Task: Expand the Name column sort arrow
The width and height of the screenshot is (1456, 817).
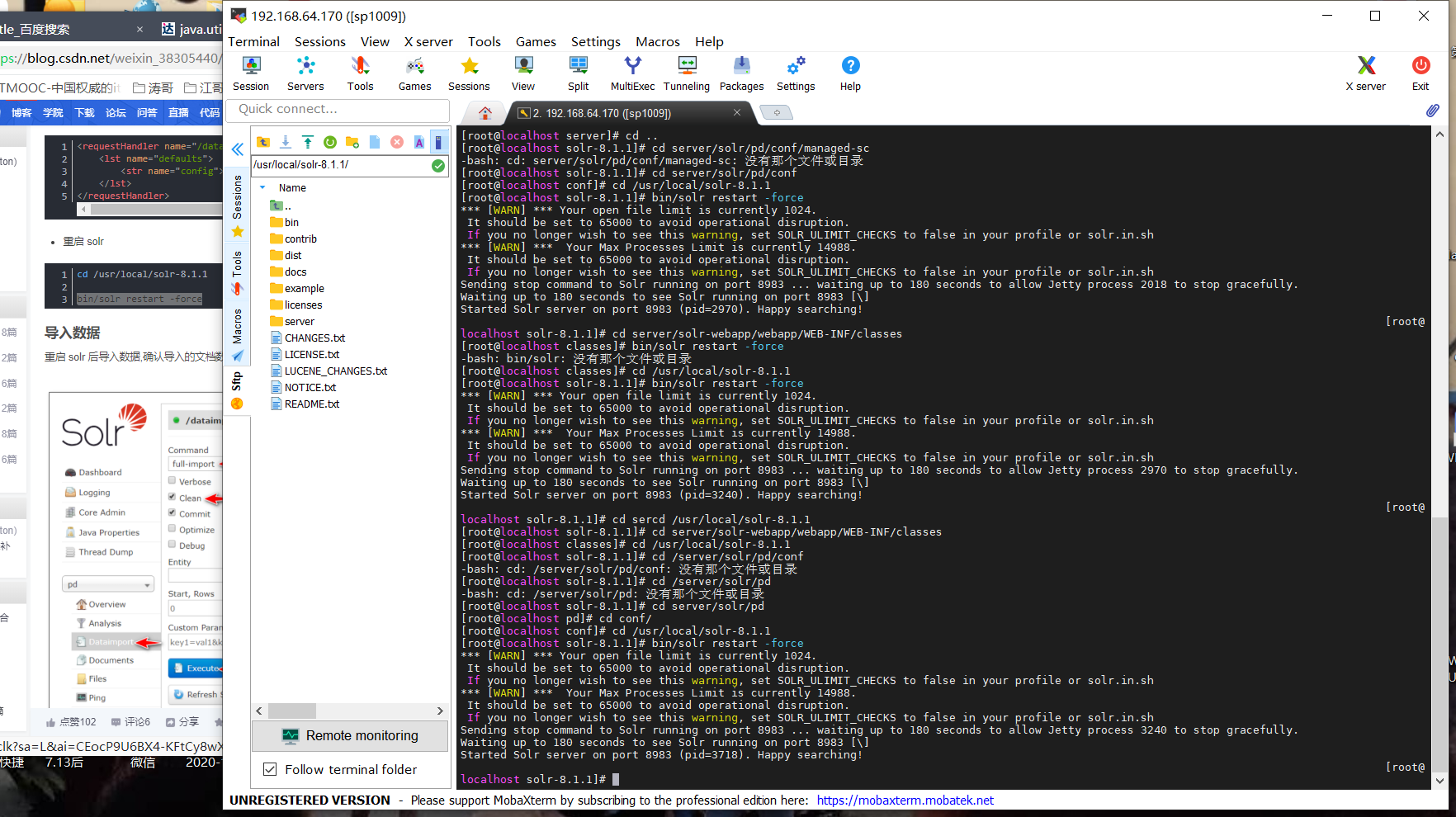Action: (x=263, y=187)
